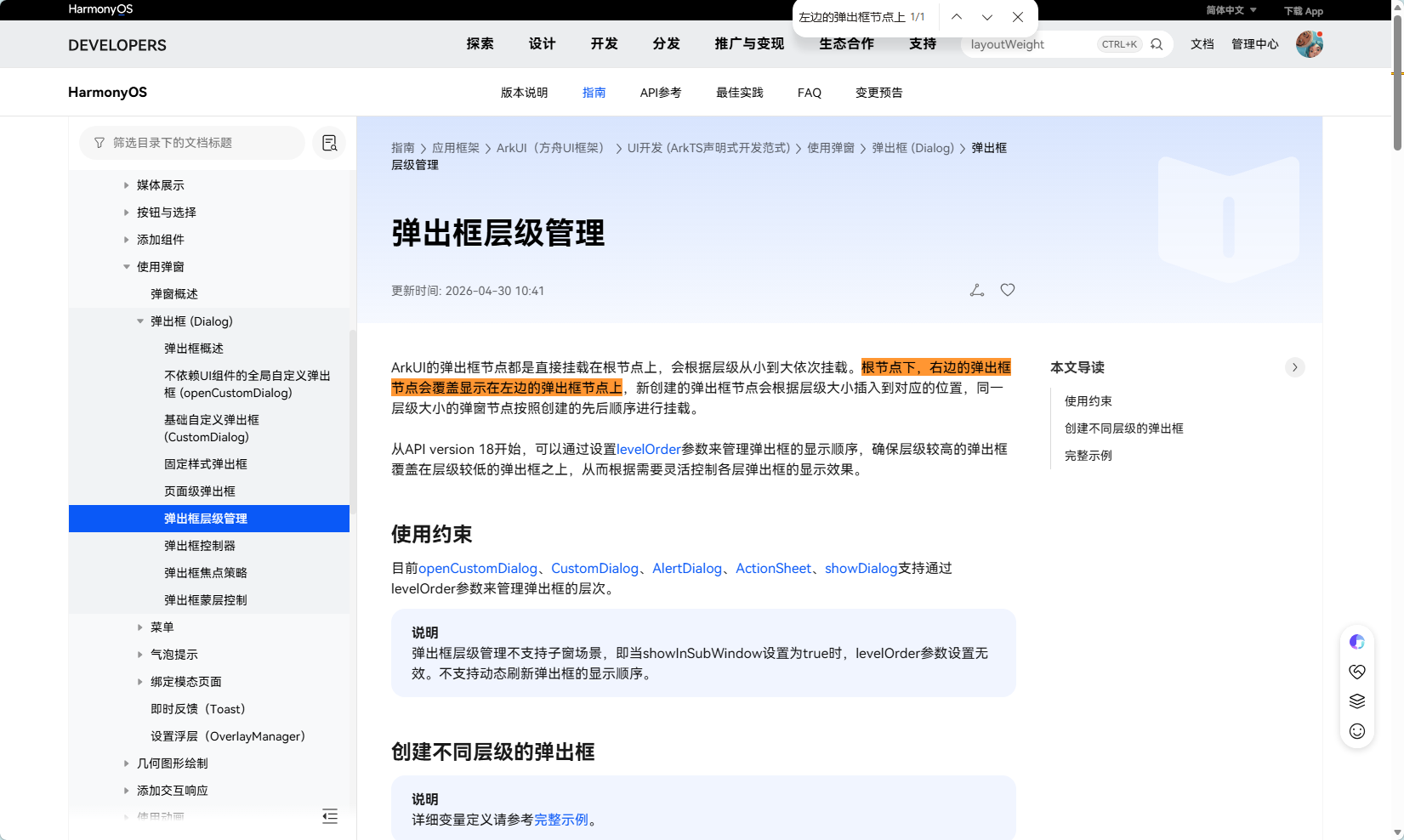Click the floating smiley face icon
Viewport: 1404px width, 840px height.
click(1357, 731)
